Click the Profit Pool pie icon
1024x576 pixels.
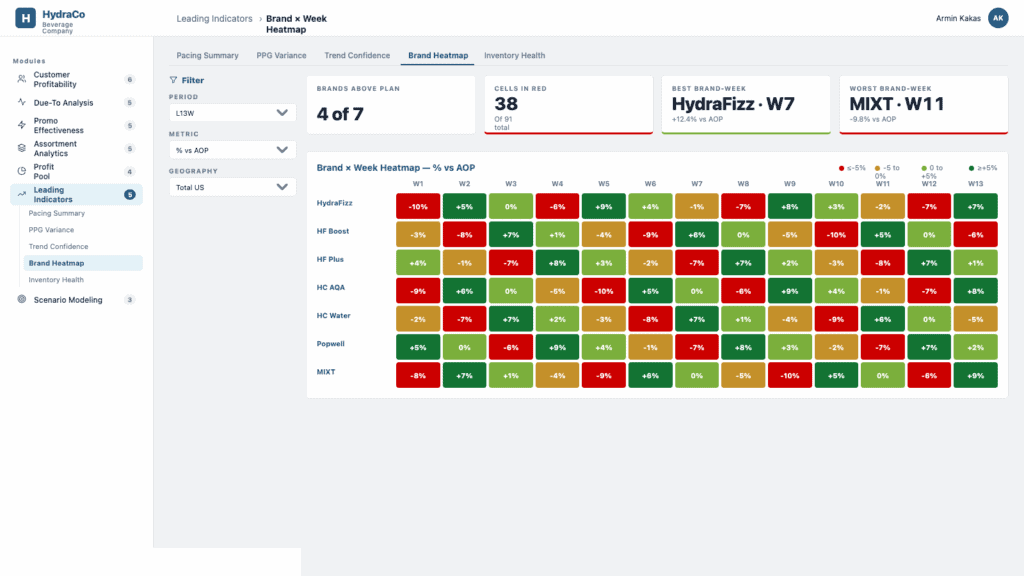[x=22, y=171]
